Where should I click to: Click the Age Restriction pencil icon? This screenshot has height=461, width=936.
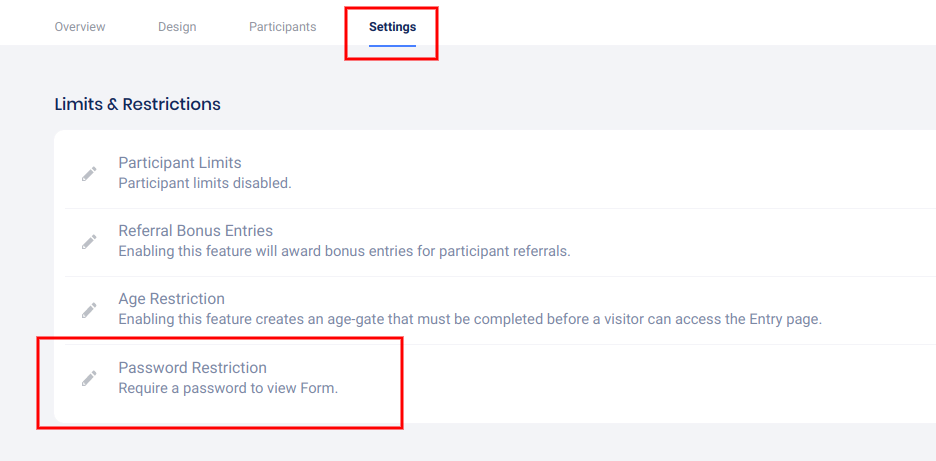(89, 310)
